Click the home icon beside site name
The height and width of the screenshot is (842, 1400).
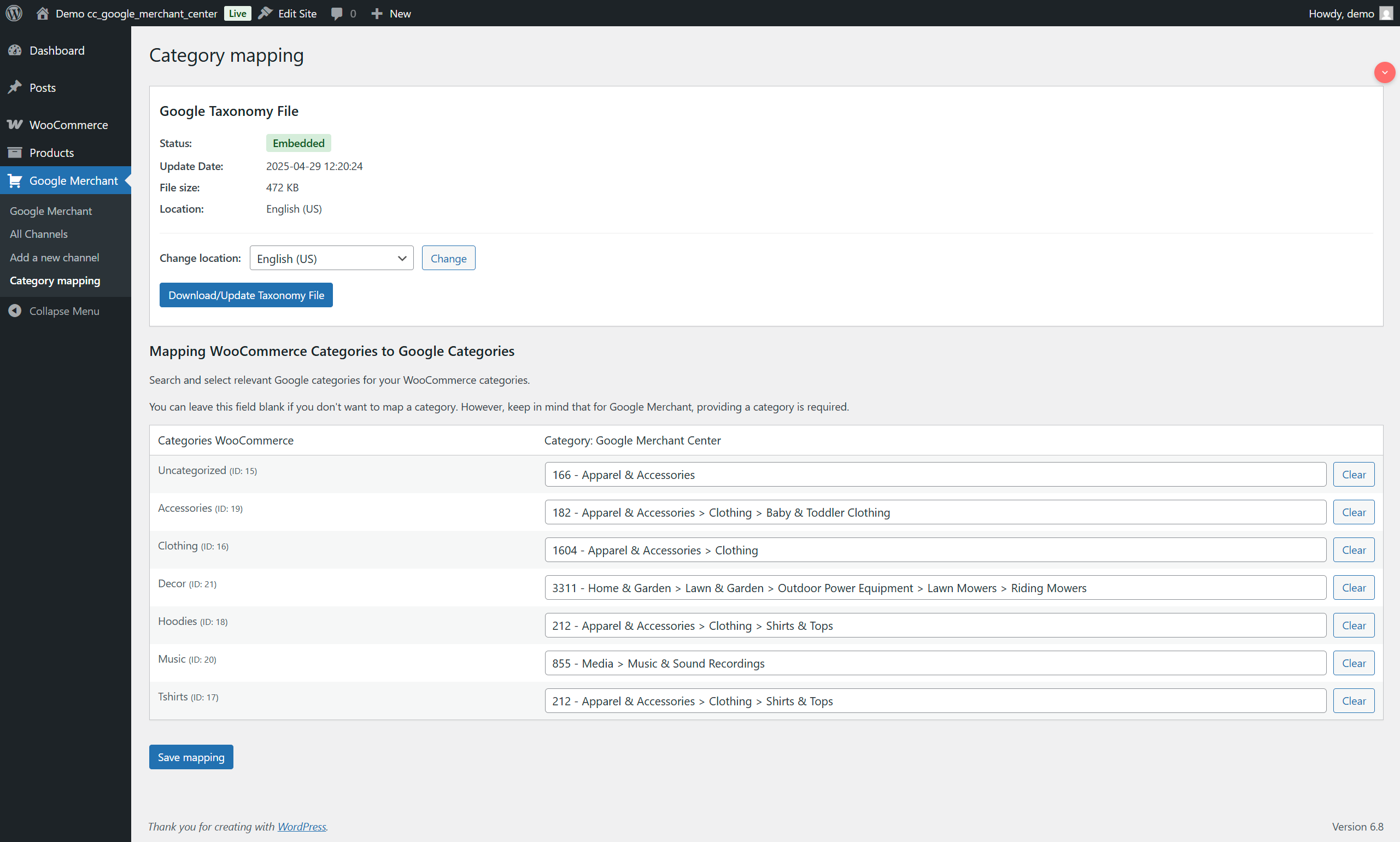(42, 13)
